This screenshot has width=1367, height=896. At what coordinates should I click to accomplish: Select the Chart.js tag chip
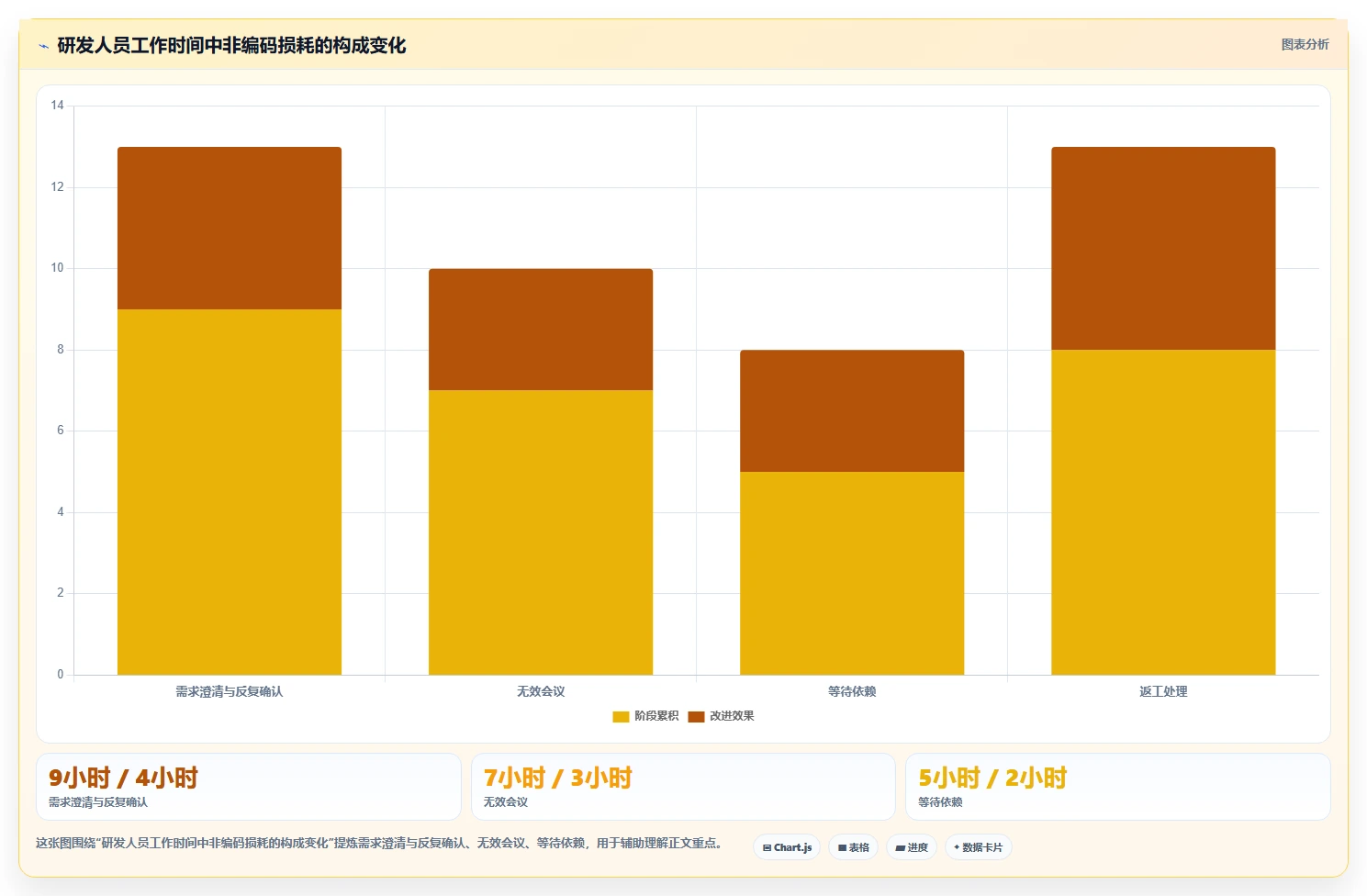click(787, 847)
